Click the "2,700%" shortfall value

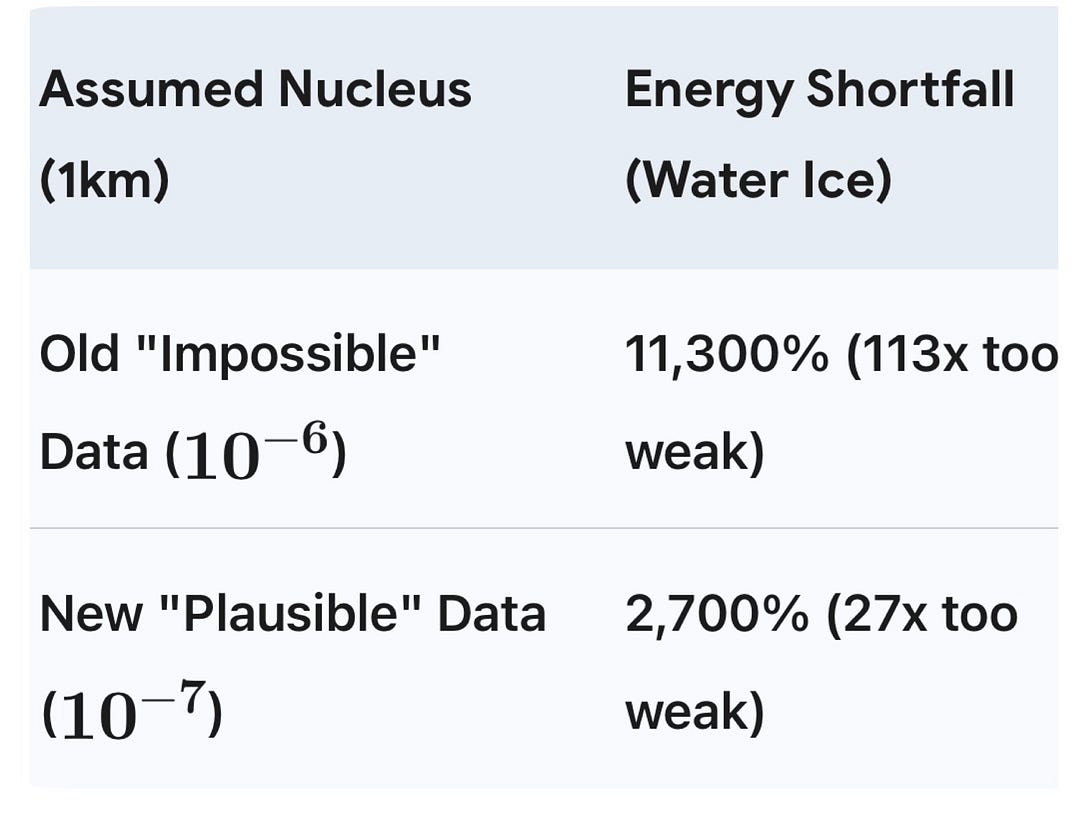tap(717, 613)
